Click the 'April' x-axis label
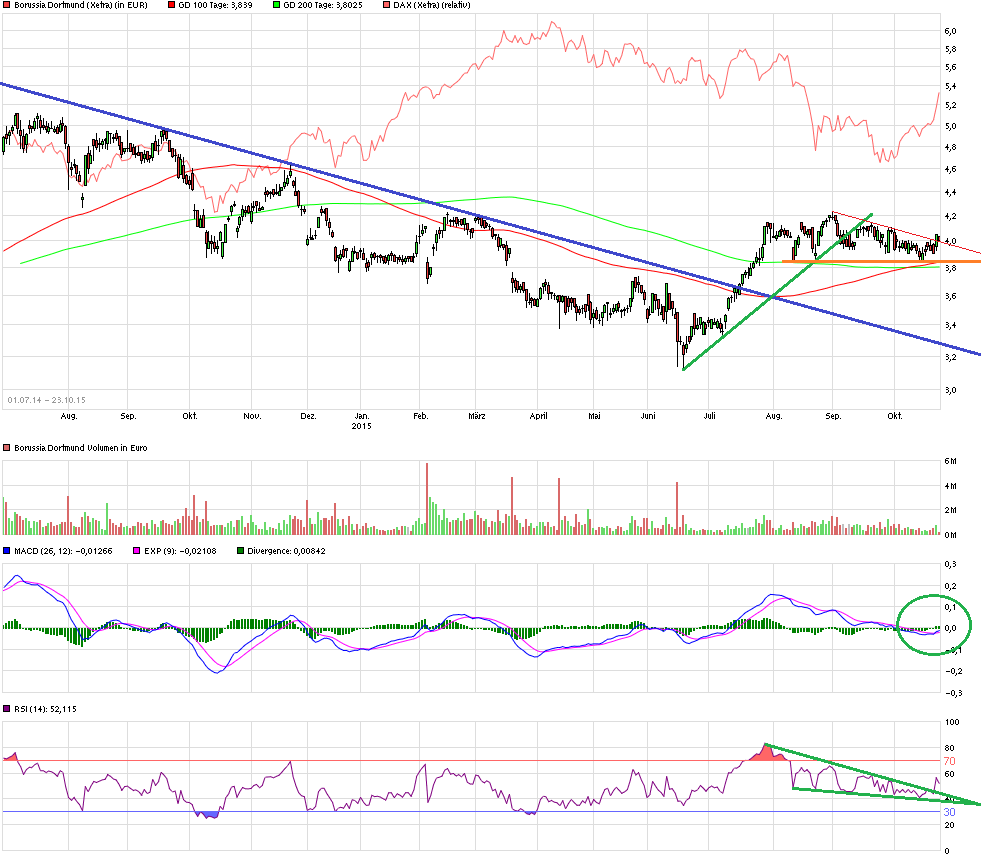The width and height of the screenshot is (981, 861). click(539, 416)
